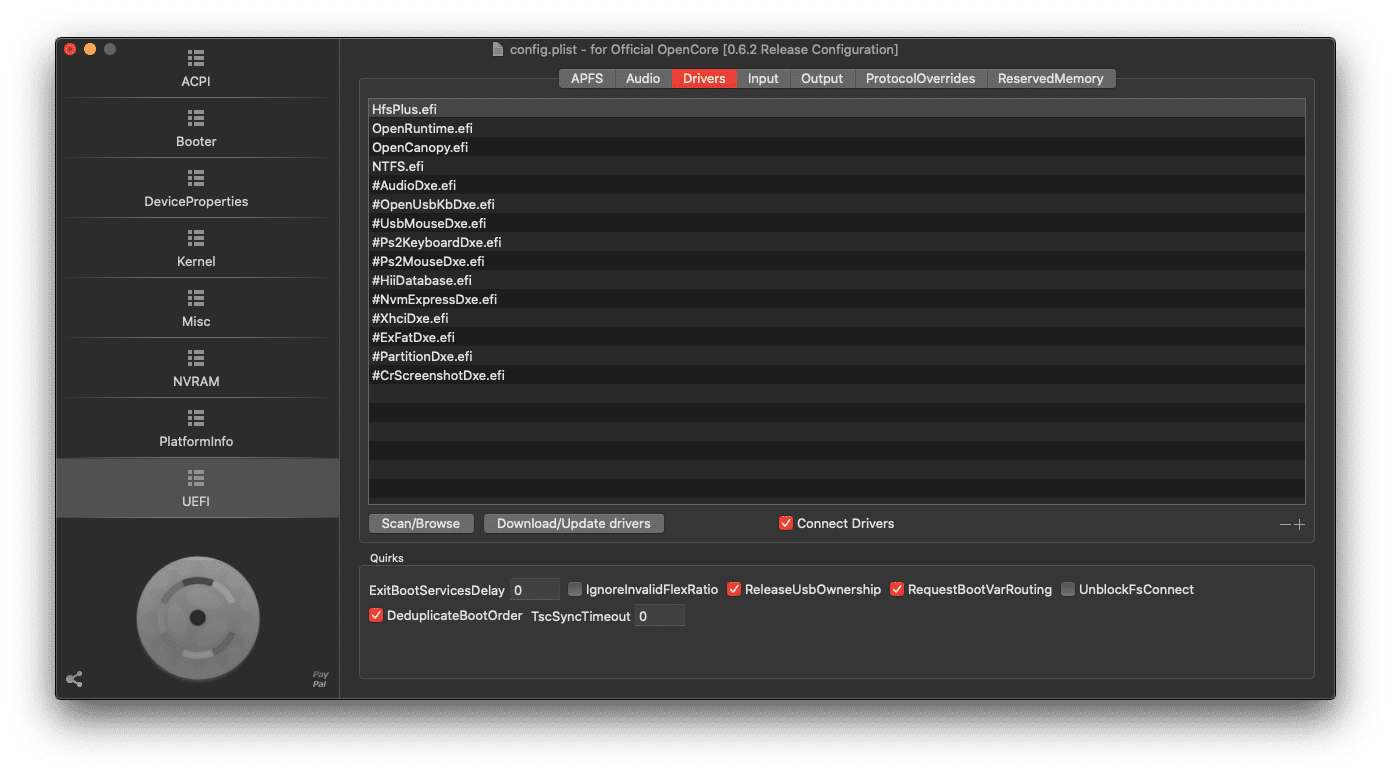Disable ReleaseUsbOwnership quirk

pyautogui.click(x=734, y=589)
